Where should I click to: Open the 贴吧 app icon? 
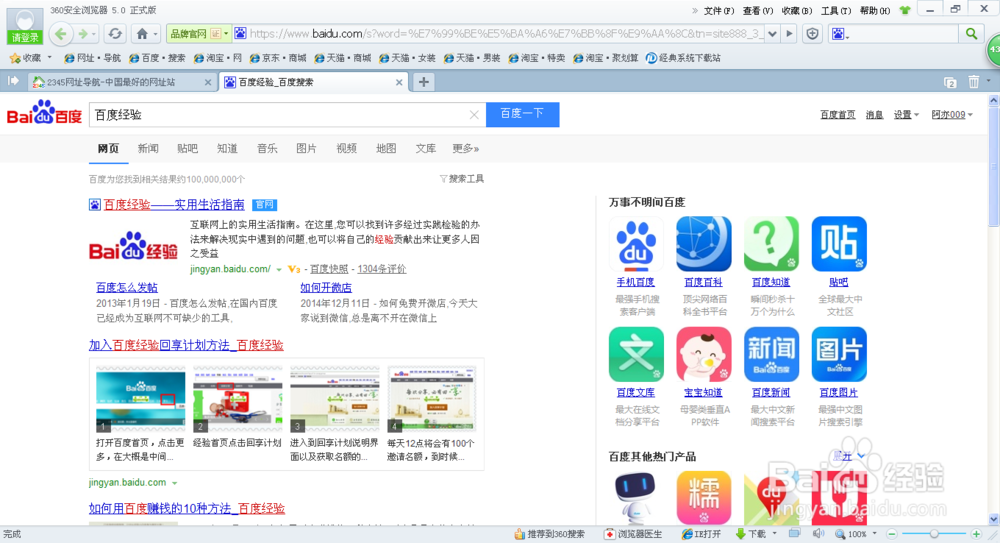pyautogui.click(x=839, y=244)
